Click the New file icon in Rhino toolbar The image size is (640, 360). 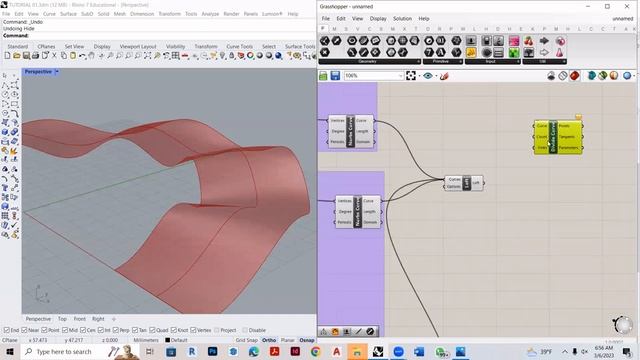pos(7,56)
